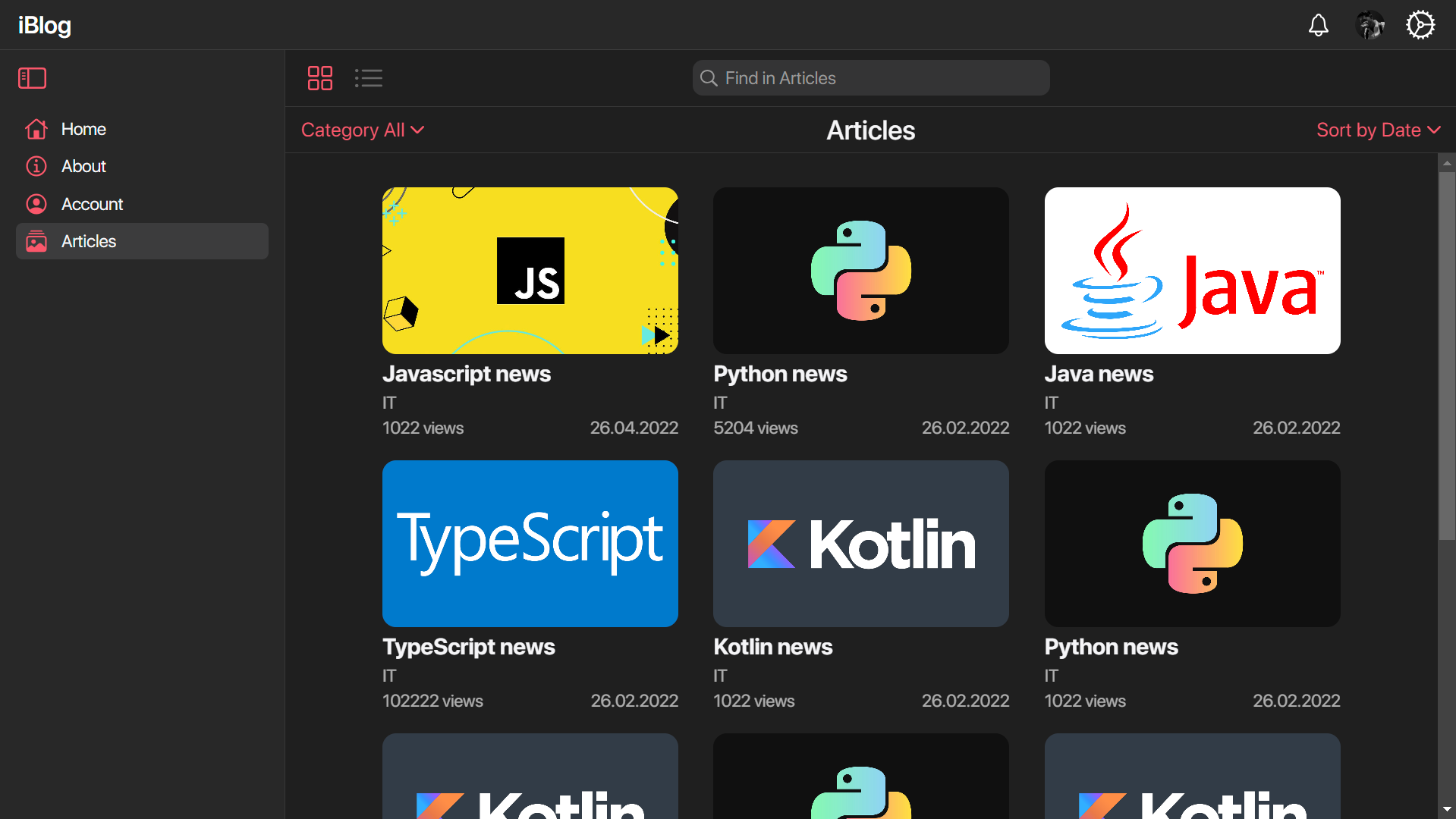Viewport: 1456px width, 819px height.
Task: Open the Javascript news title
Action: point(467,374)
